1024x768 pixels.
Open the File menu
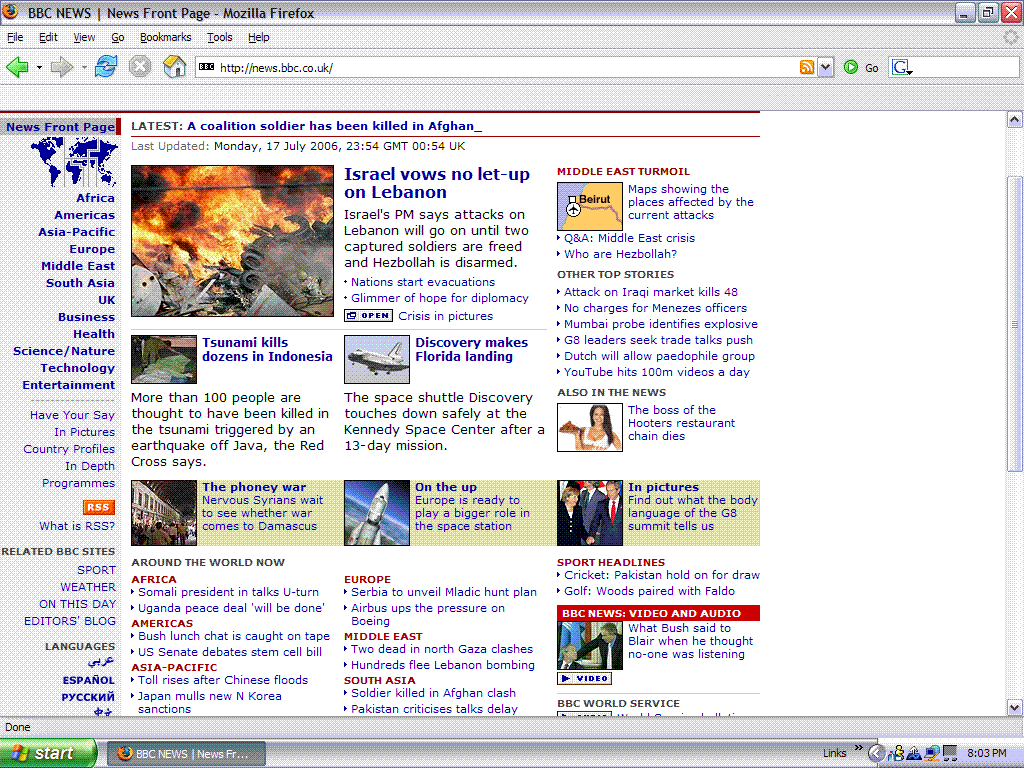[x=15, y=37]
